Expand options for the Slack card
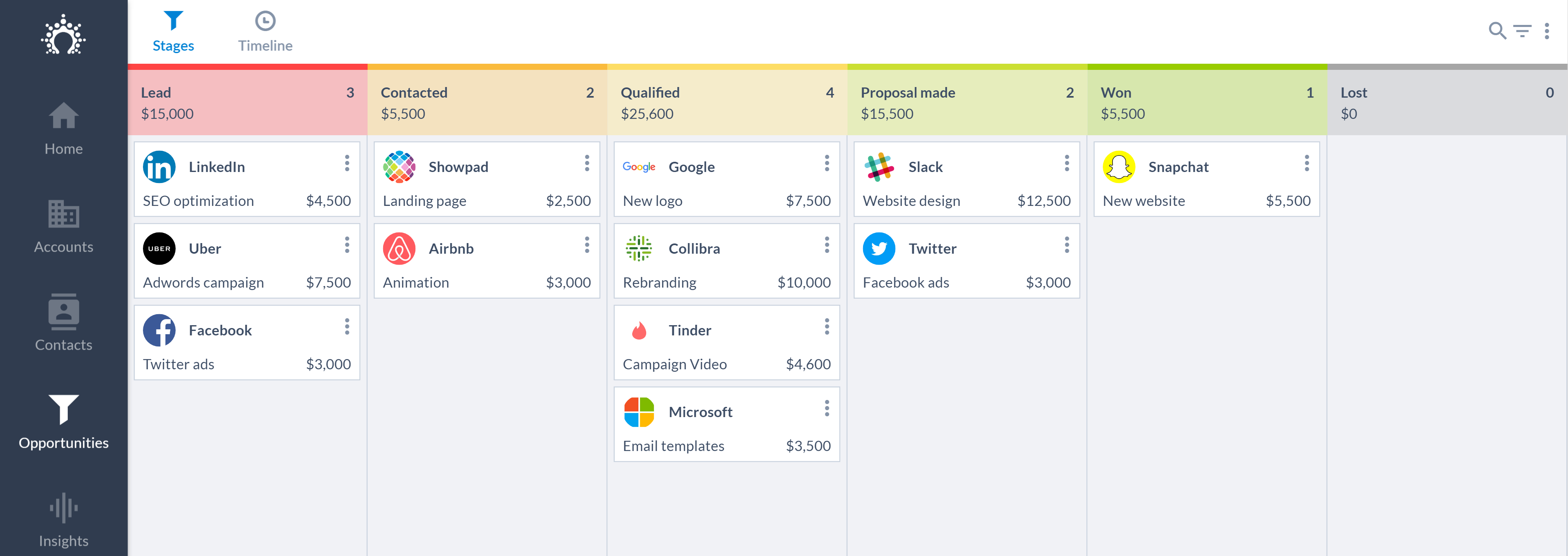The image size is (1568, 556). 1066,163
